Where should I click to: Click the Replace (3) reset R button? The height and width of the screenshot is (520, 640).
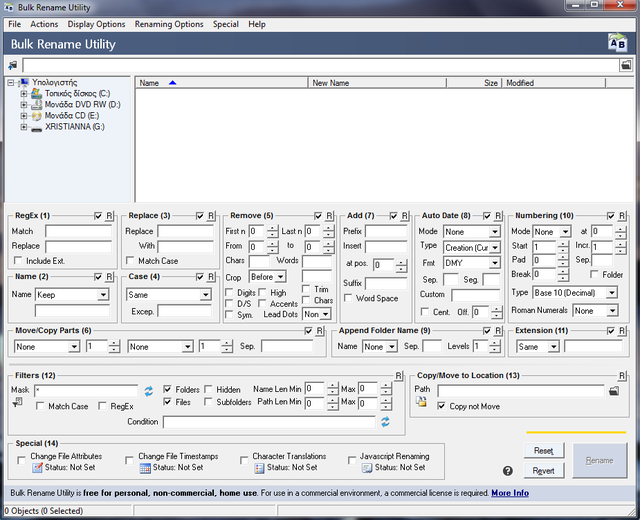click(x=211, y=216)
